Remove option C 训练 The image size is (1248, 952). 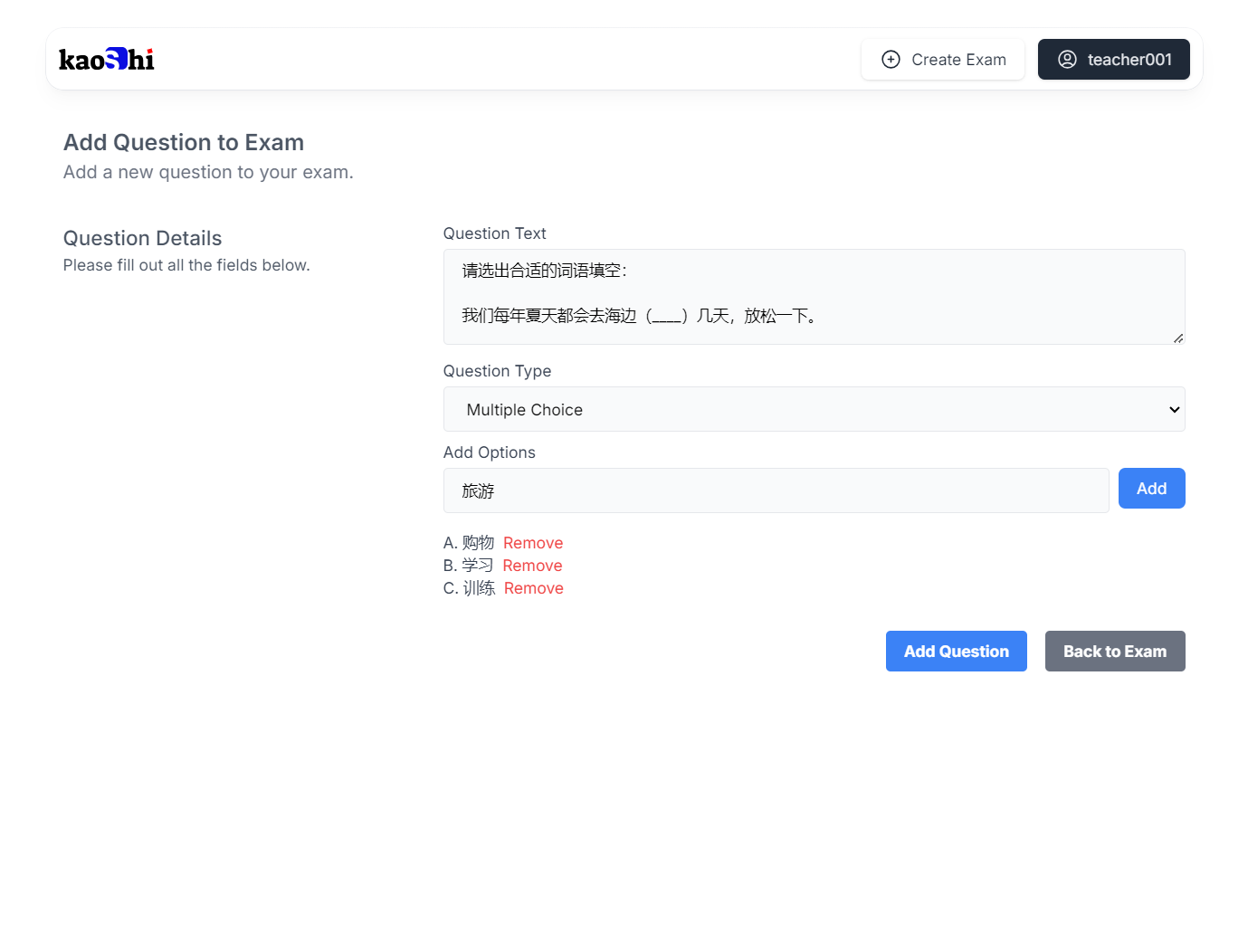coord(533,588)
